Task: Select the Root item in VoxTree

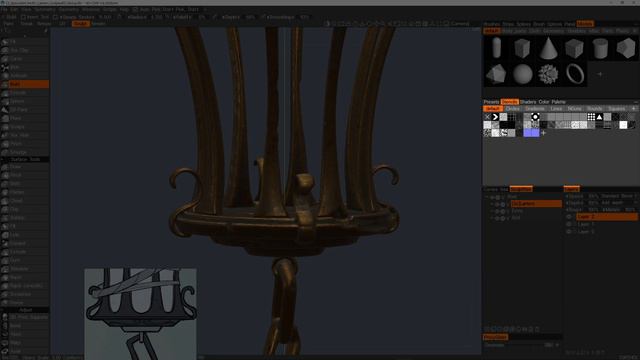Action: click(512, 197)
